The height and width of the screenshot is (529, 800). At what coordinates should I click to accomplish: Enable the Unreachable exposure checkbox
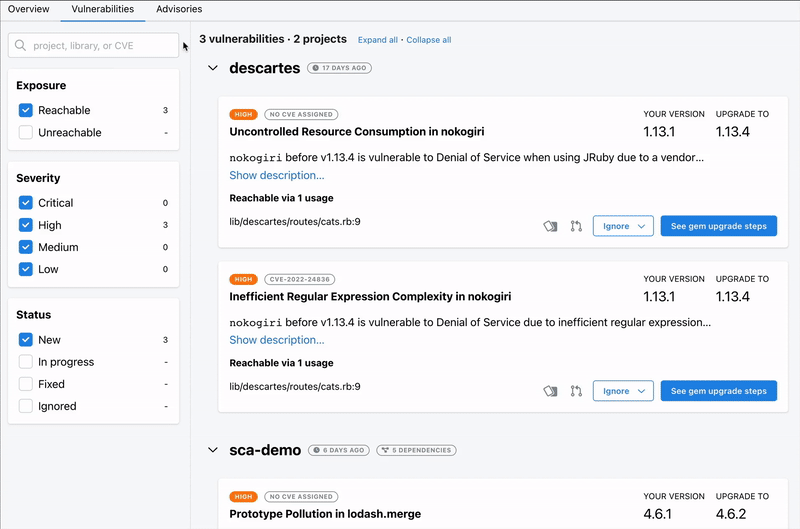click(26, 133)
